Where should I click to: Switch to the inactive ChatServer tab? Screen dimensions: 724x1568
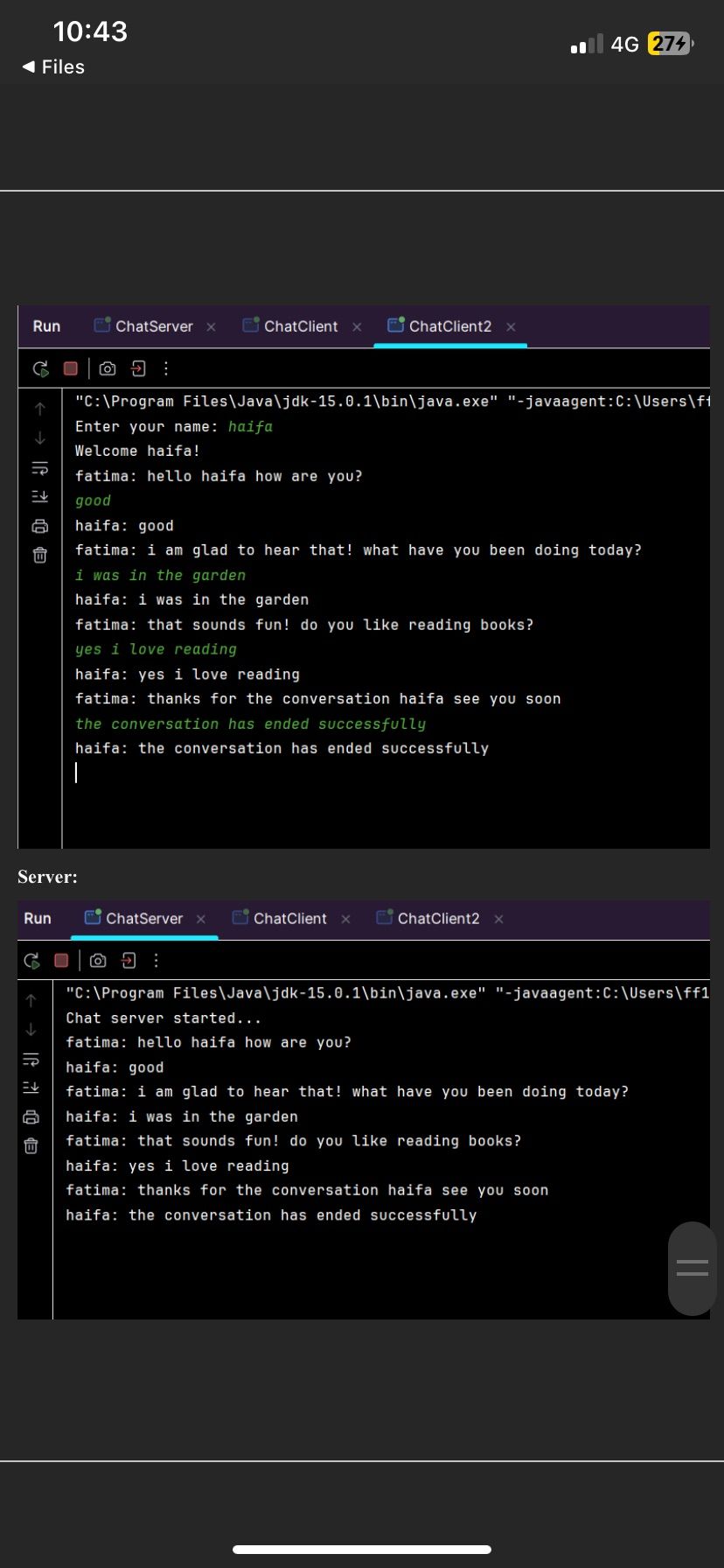click(x=143, y=326)
